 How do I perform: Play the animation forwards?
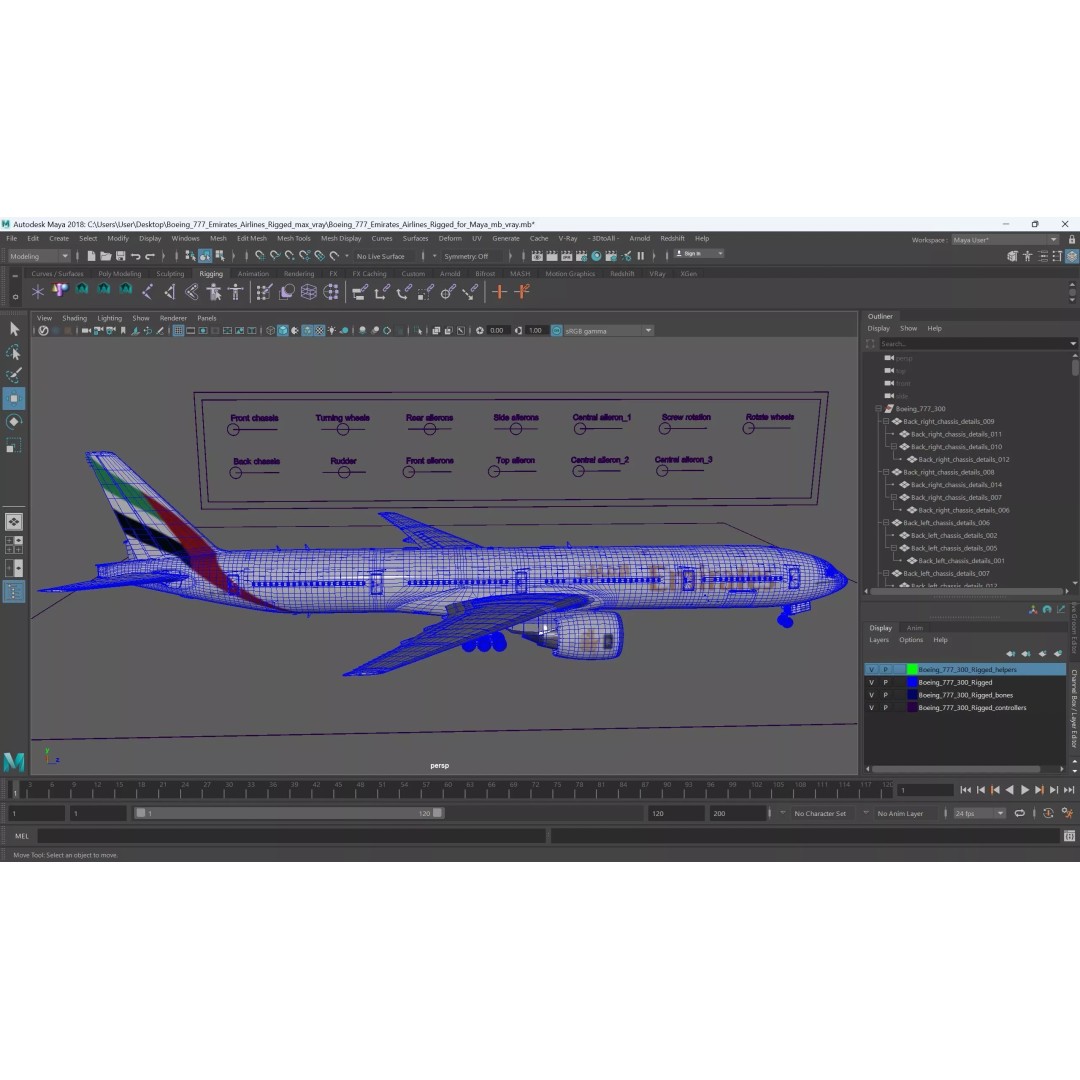(1024, 790)
